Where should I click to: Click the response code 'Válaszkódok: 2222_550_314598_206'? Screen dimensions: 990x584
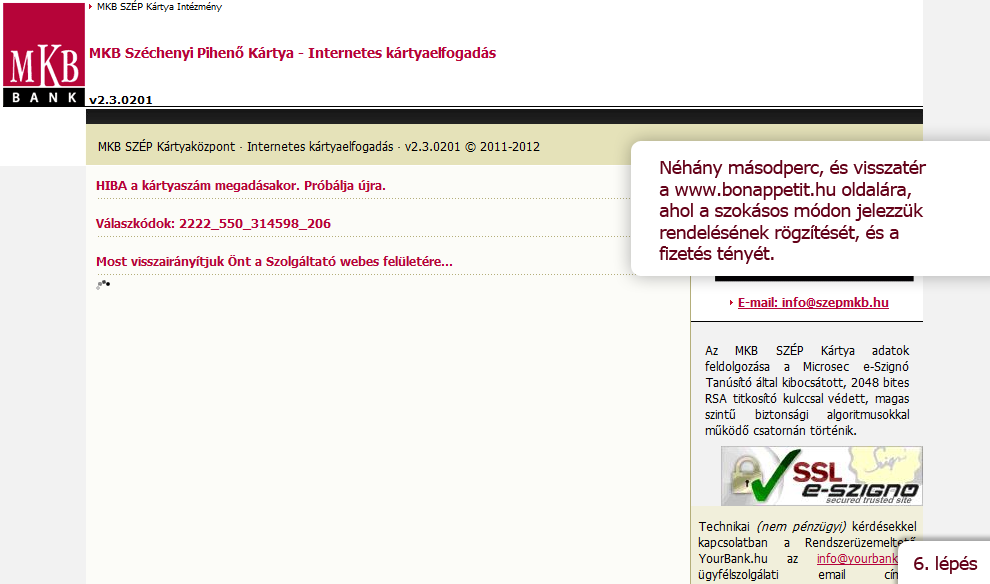213,223
